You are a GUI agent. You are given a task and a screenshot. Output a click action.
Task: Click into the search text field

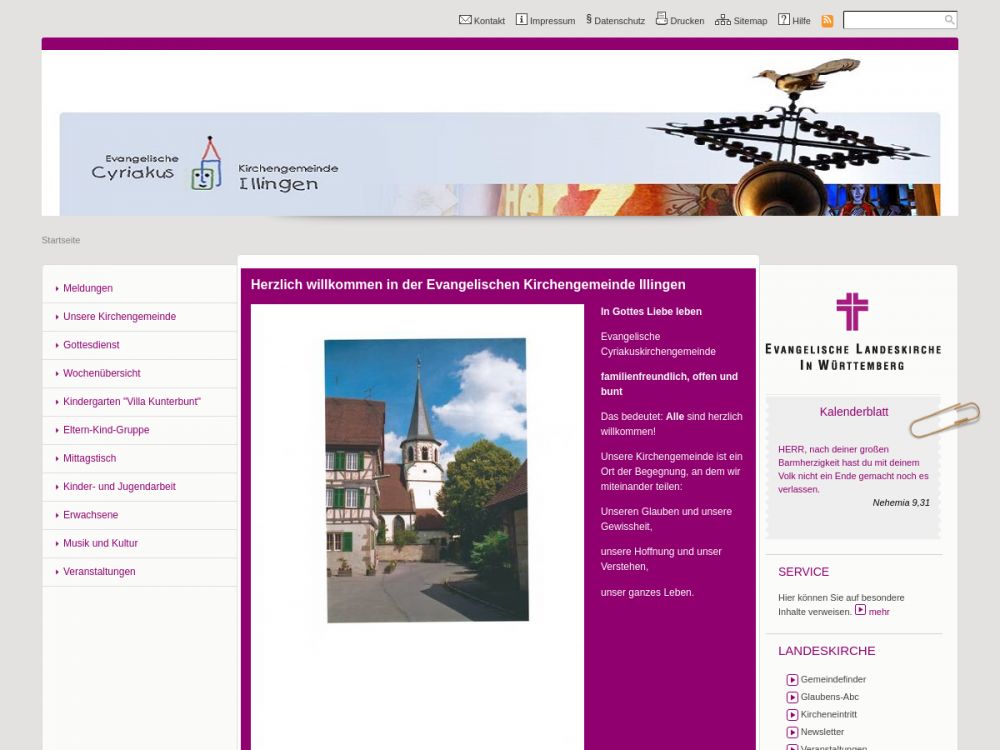(x=892, y=20)
